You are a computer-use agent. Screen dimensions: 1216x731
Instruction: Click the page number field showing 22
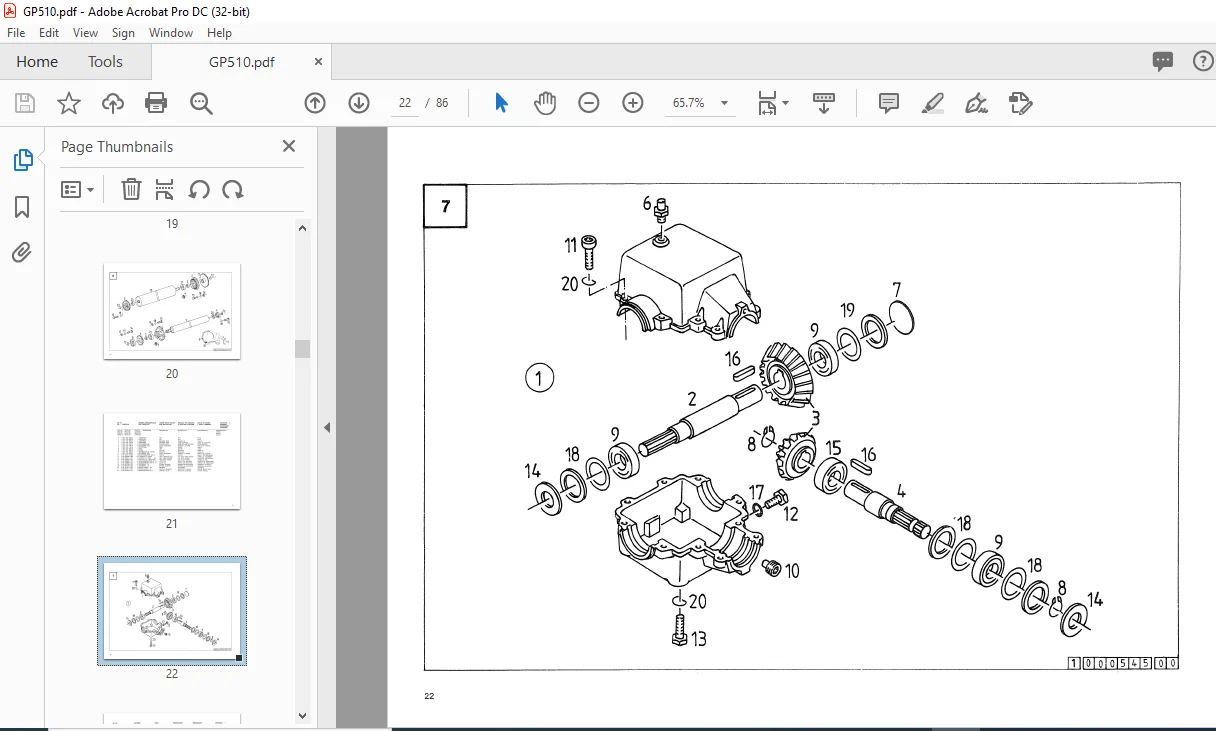[x=405, y=103]
